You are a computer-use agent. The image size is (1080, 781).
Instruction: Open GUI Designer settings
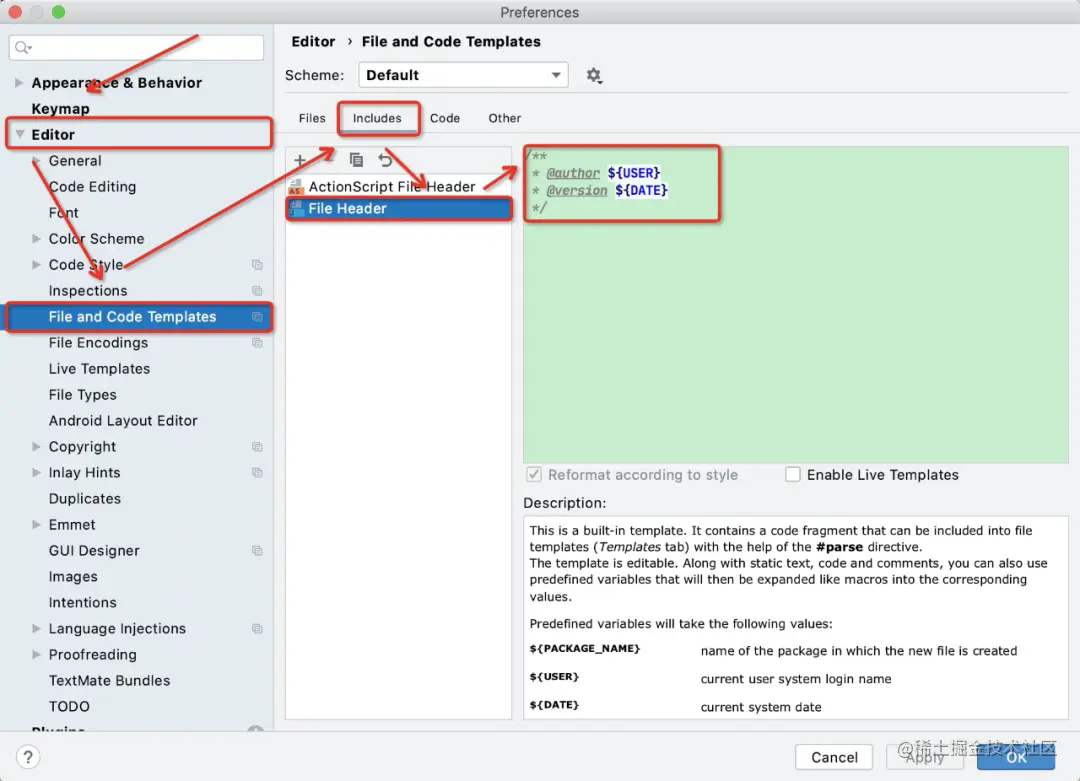coord(94,550)
